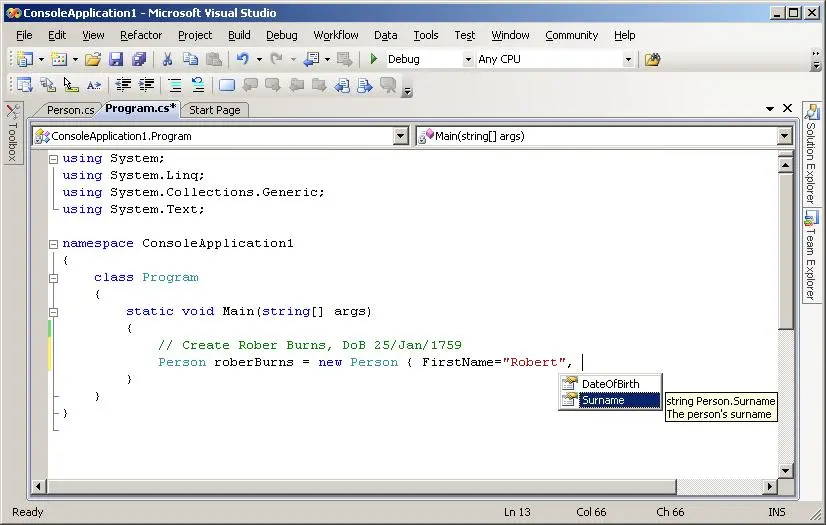Click Previous Bookmark in Document icon
This screenshot has width=826, height=525.
coord(342,84)
